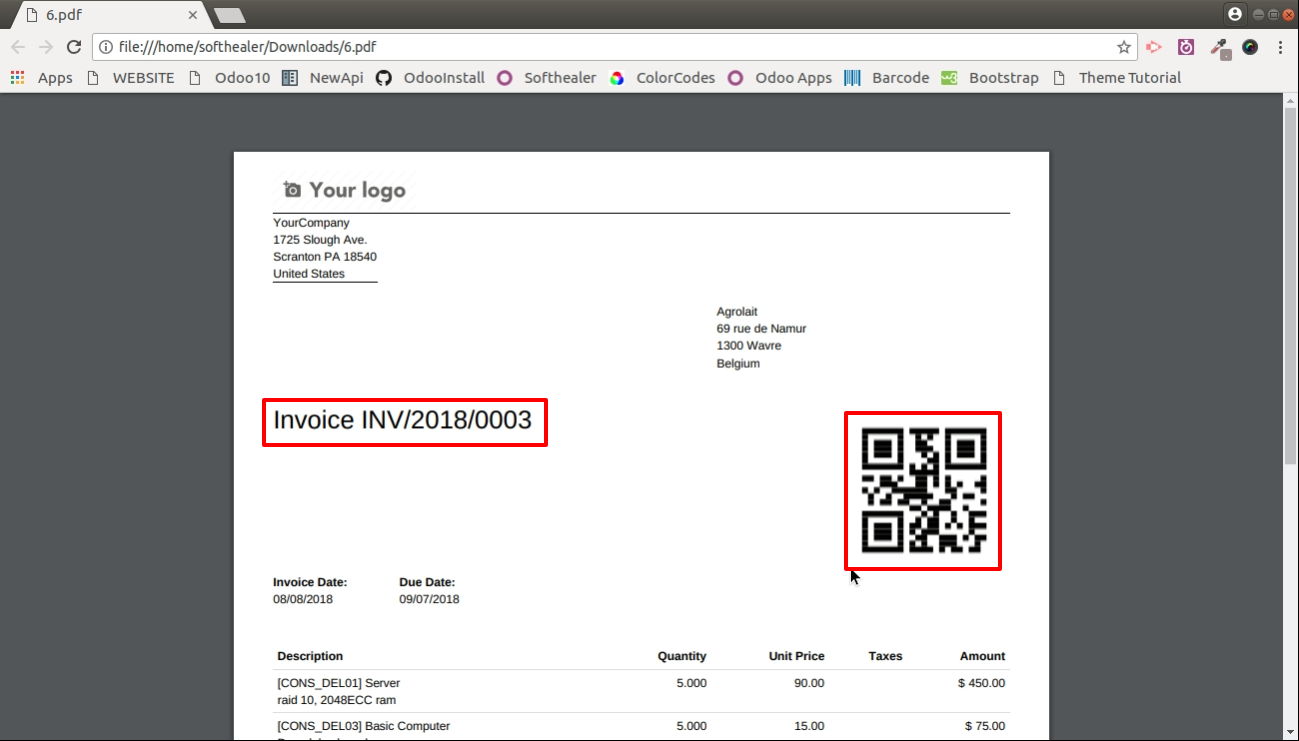Click the [CONS_DEL03] Basic Computer line
1299x741 pixels.
pos(364,727)
